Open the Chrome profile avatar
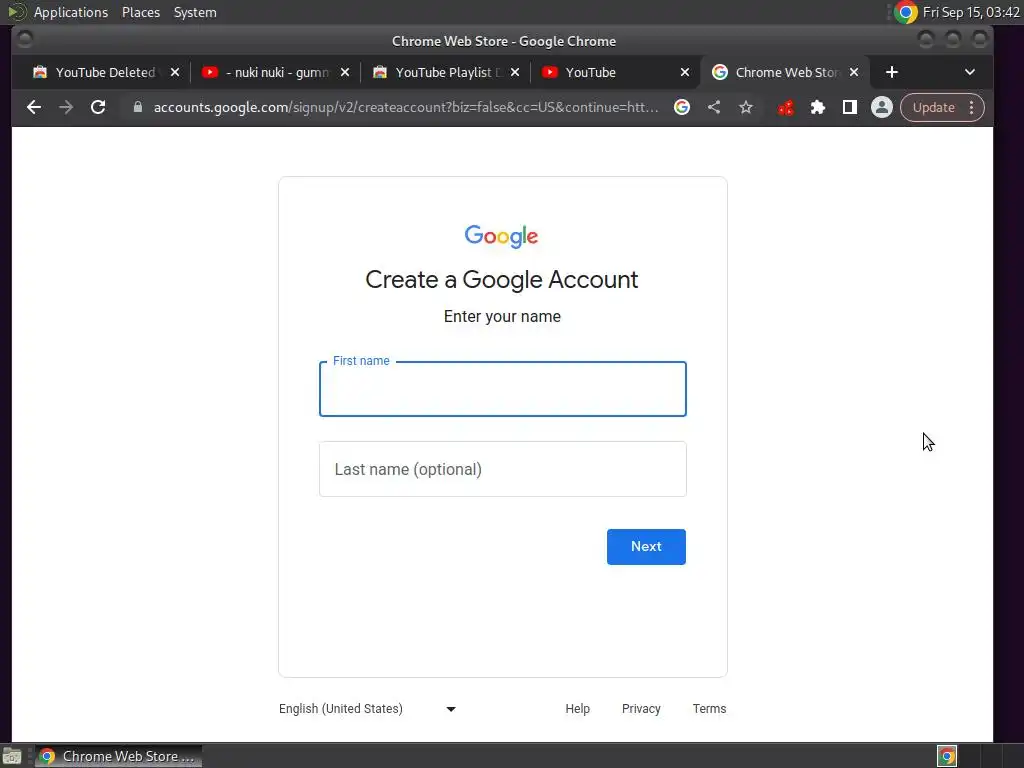Viewport: 1024px width, 768px height. 882,107
